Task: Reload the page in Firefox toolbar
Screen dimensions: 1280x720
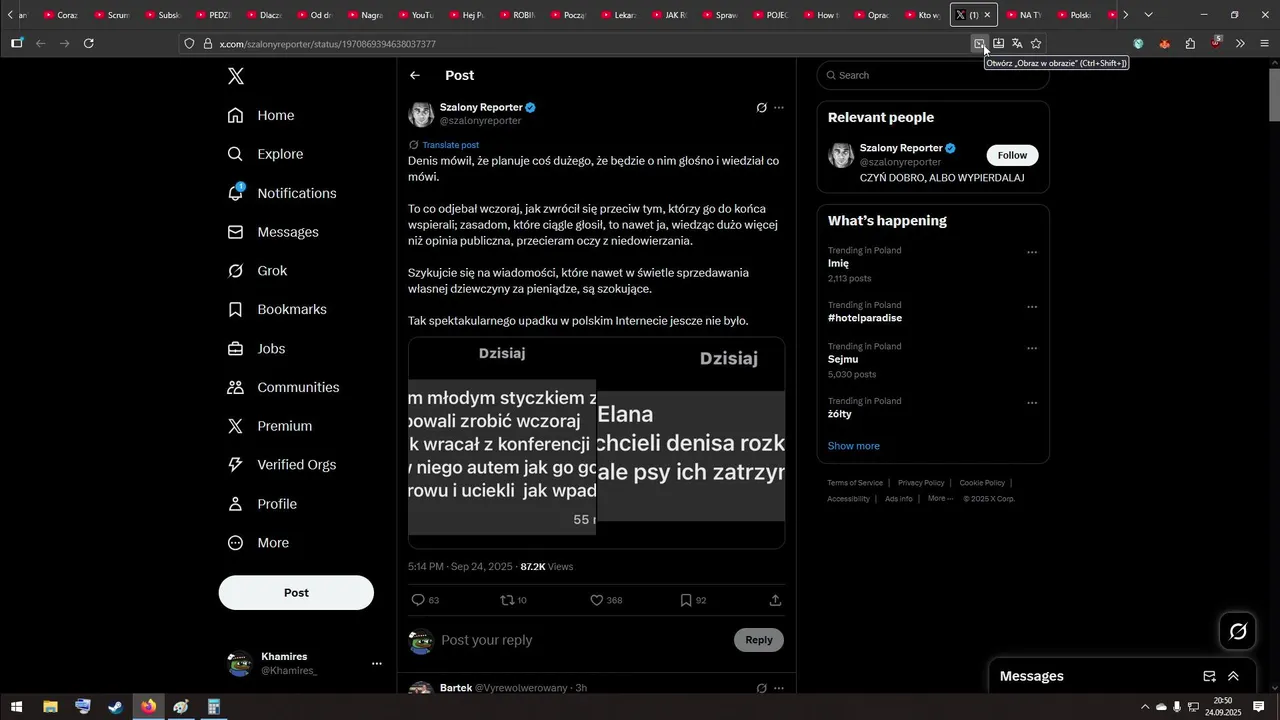Action: [89, 44]
